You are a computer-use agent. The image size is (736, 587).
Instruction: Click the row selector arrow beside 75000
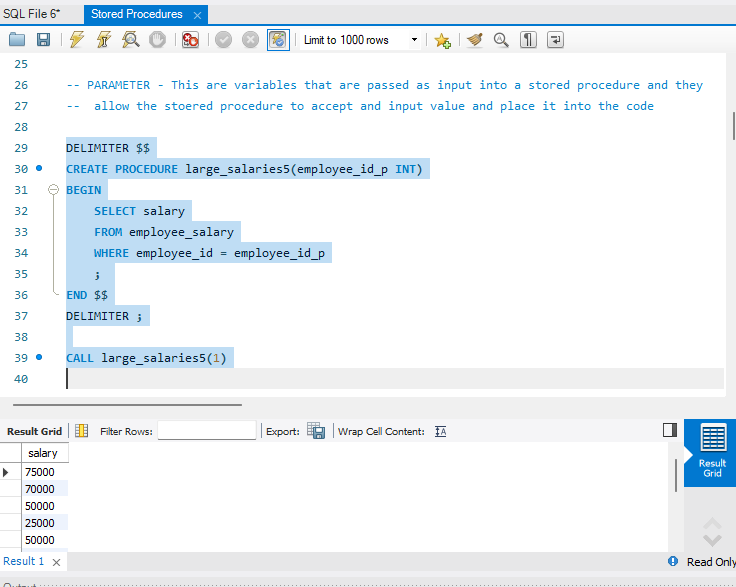6,472
